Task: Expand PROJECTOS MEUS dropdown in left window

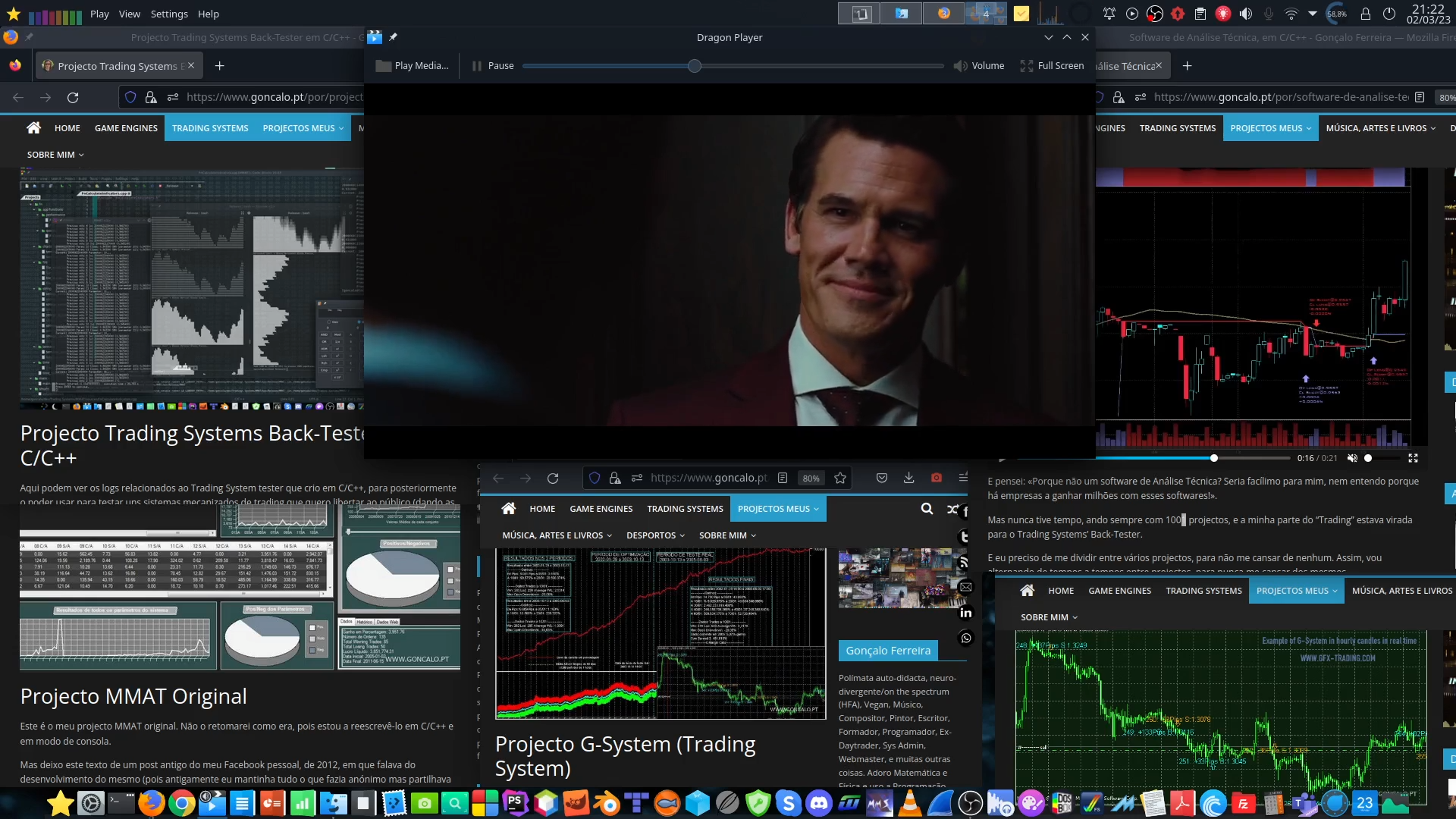Action: (x=303, y=128)
